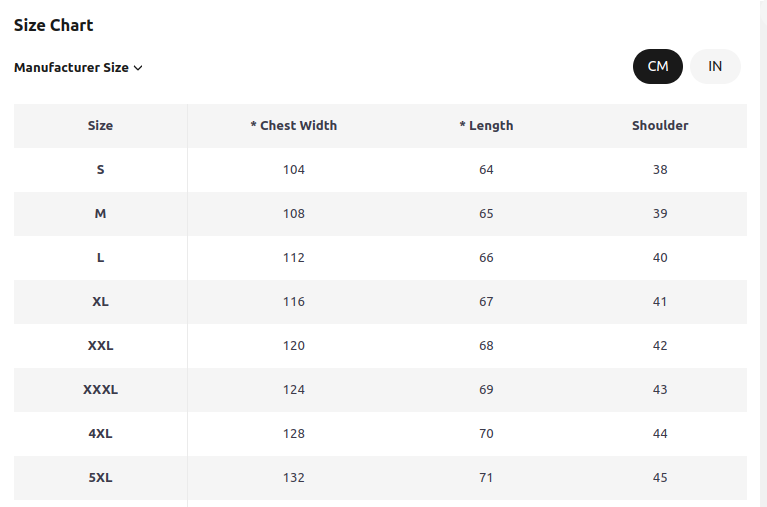Click the chevron next to Manufacturer Size
767x507 pixels.
pos(138,68)
